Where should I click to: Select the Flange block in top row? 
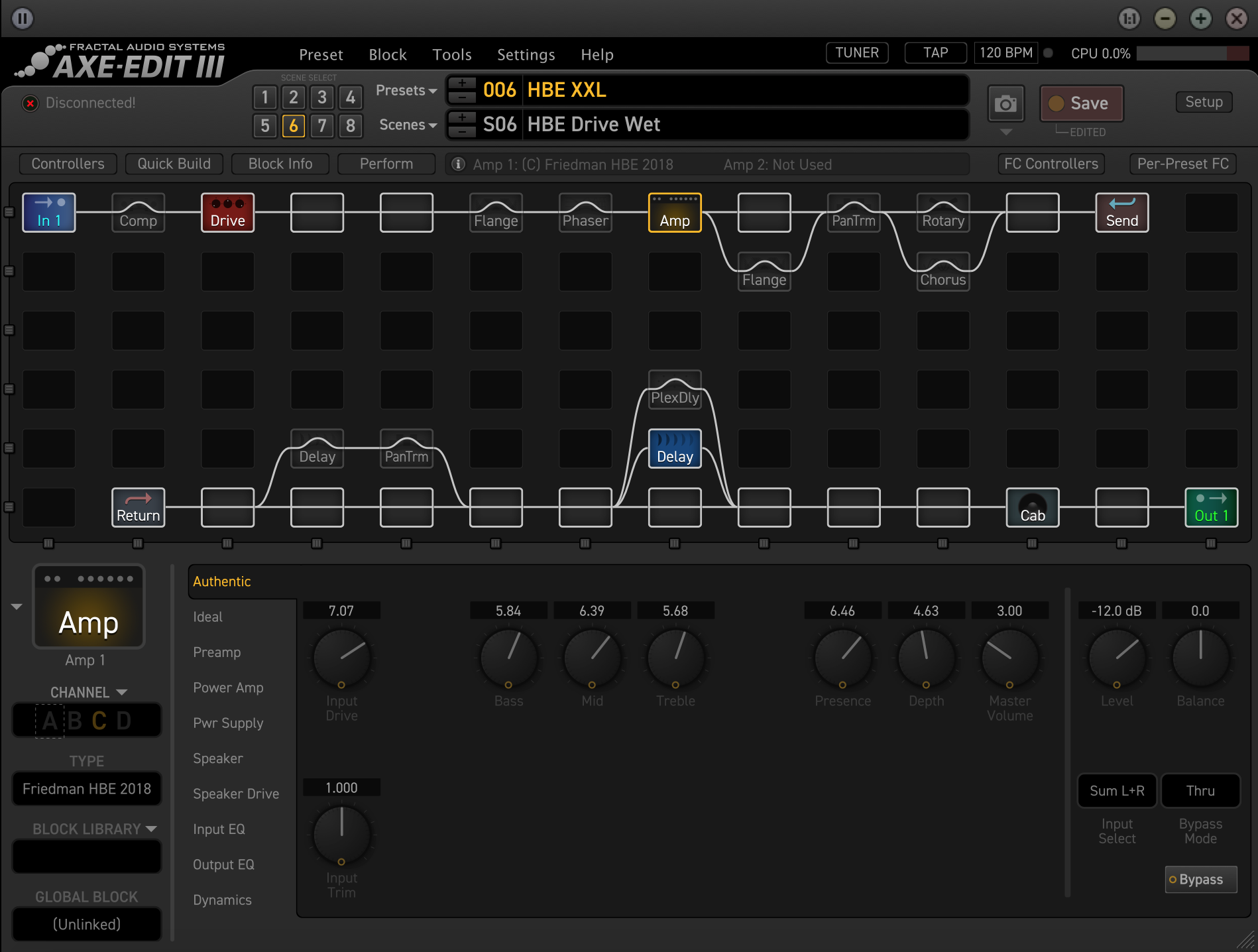(496, 213)
